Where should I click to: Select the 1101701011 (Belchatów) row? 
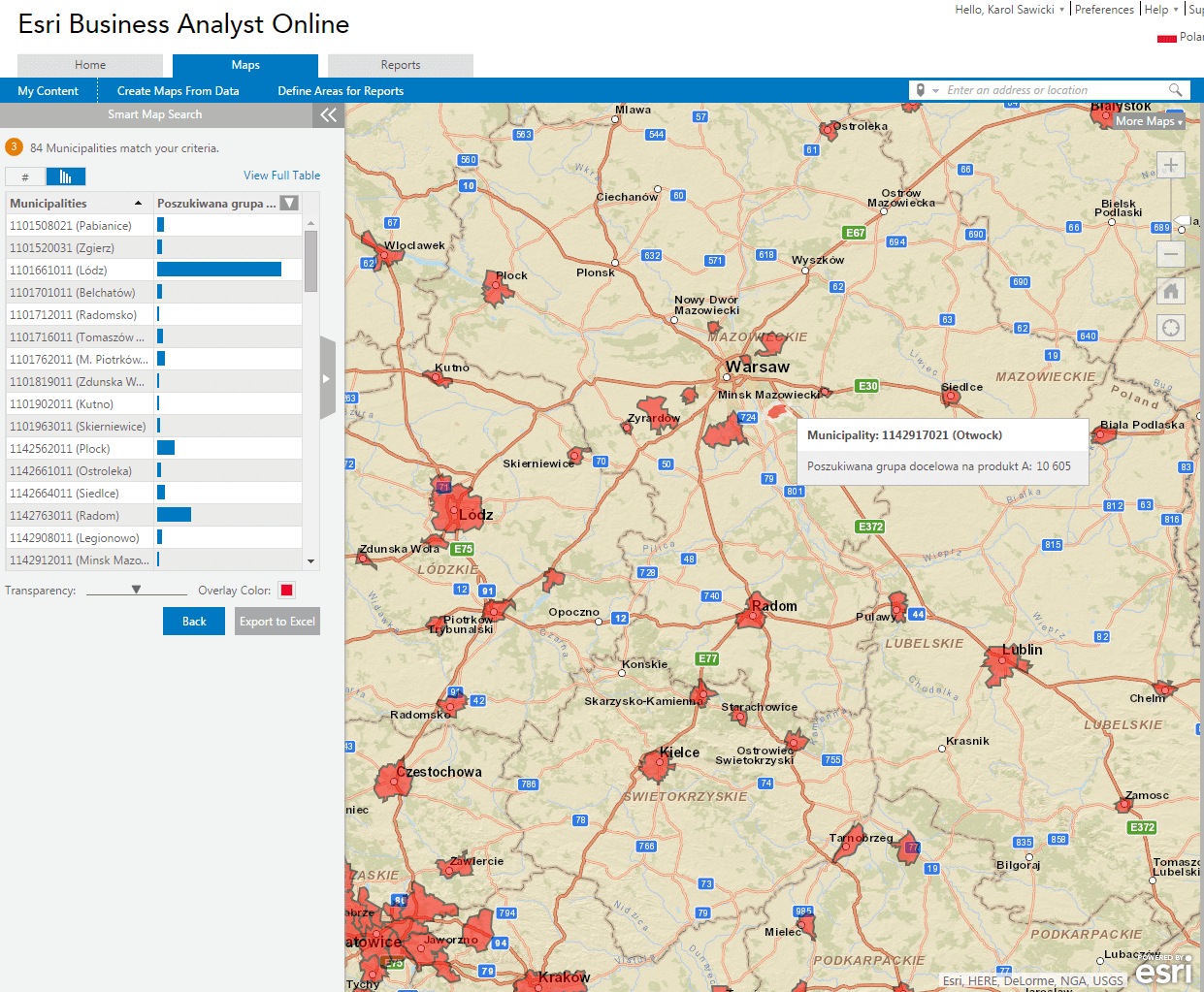point(154,293)
